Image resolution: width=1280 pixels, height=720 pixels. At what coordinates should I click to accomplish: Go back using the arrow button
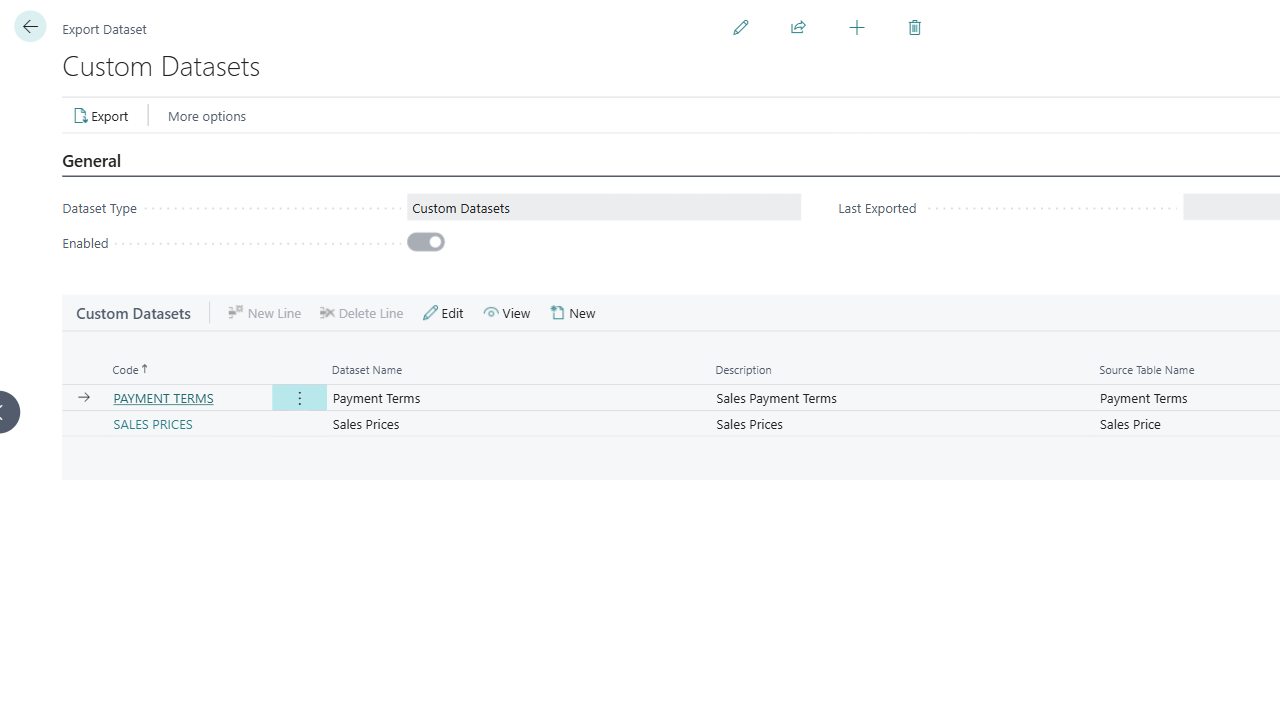tap(30, 26)
